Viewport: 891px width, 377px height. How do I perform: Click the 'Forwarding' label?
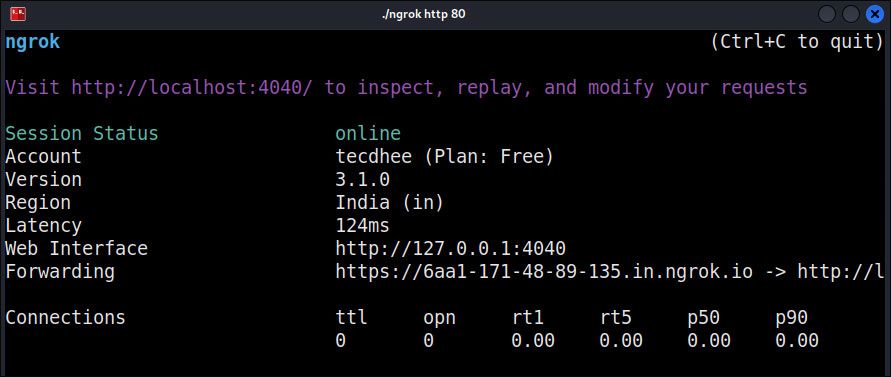click(60, 272)
